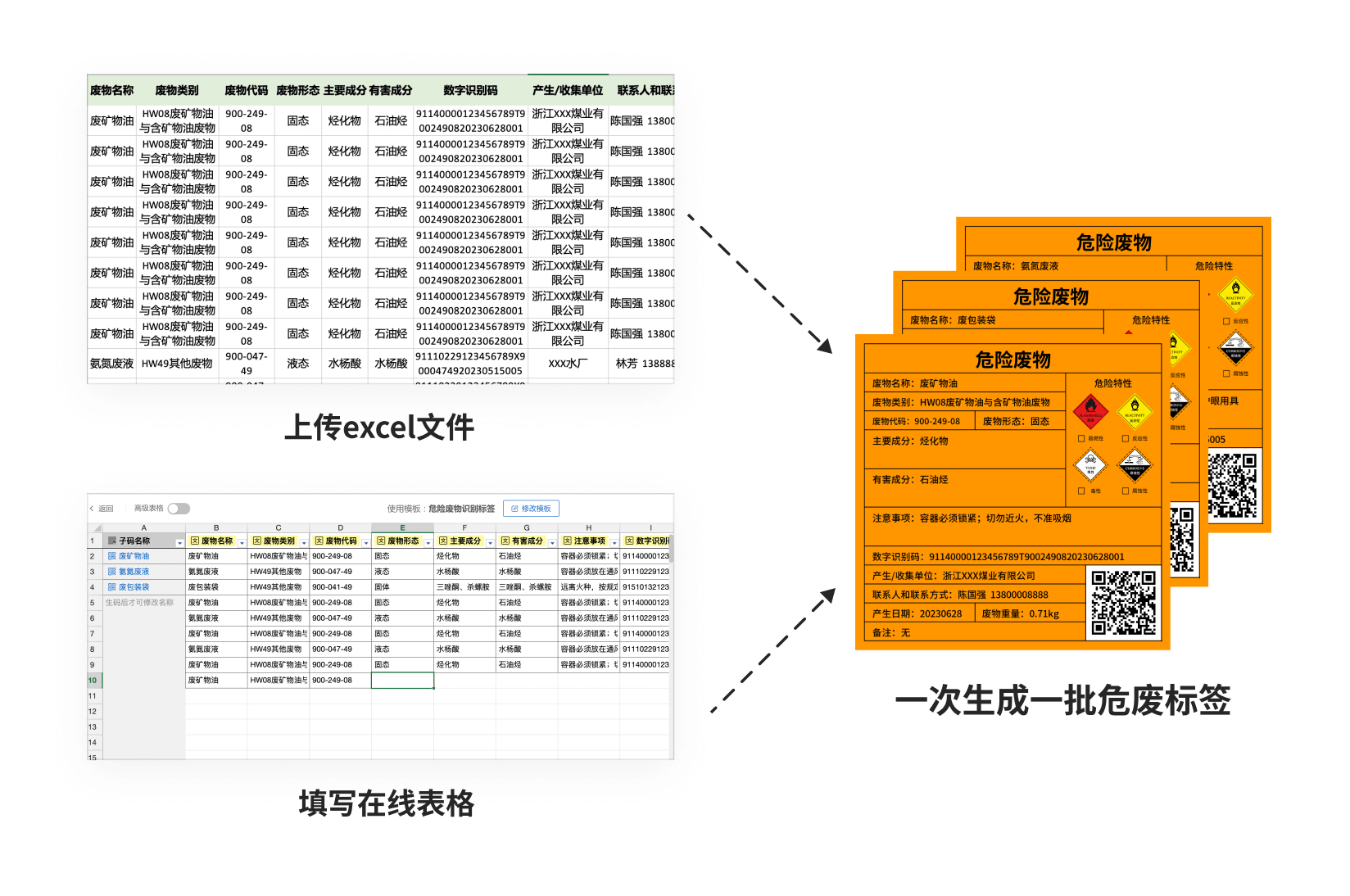Click the select-all corner of the online sheet
The height and width of the screenshot is (896, 1350).
(94, 528)
